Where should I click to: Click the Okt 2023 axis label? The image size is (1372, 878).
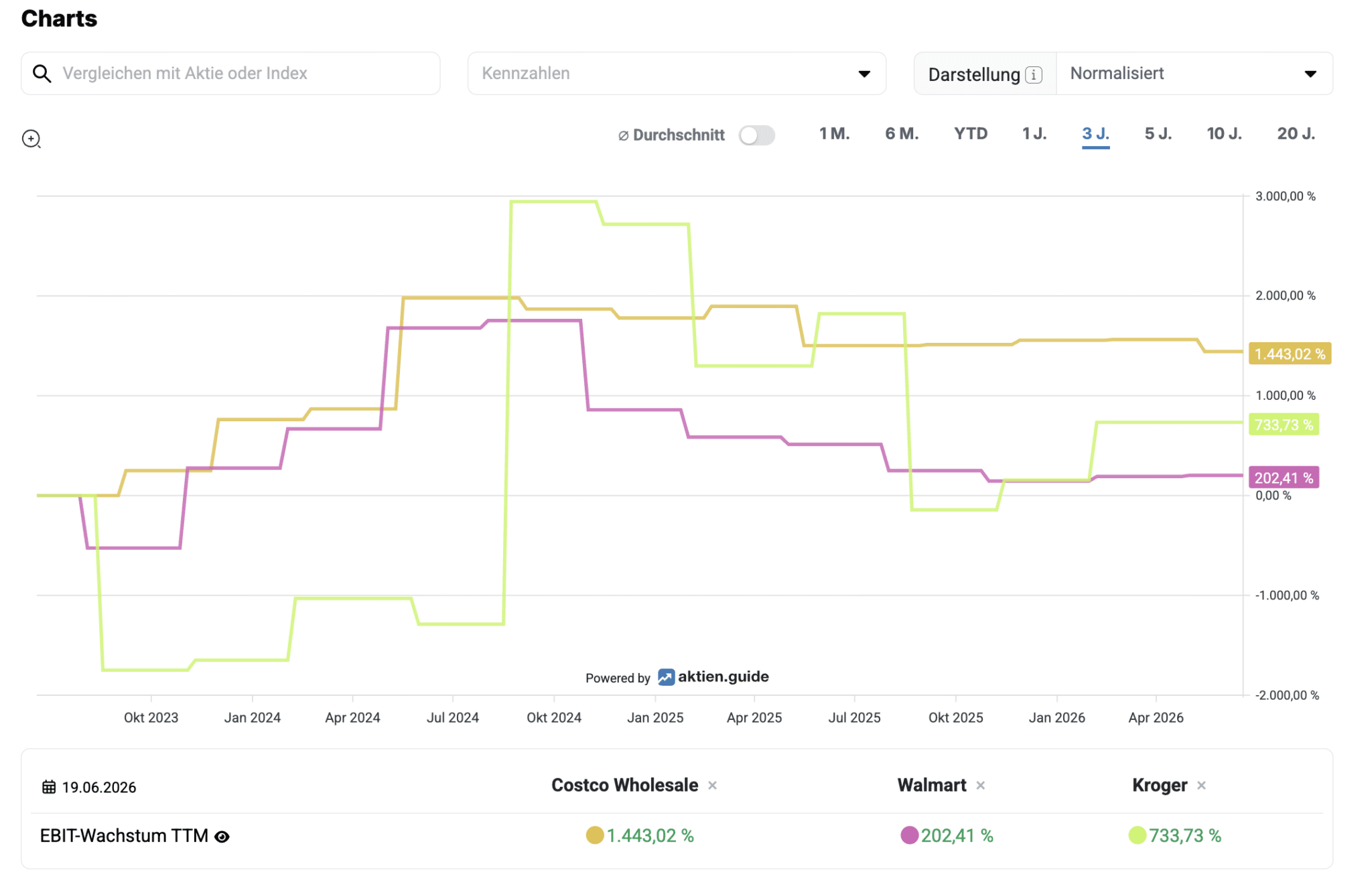tap(151, 717)
